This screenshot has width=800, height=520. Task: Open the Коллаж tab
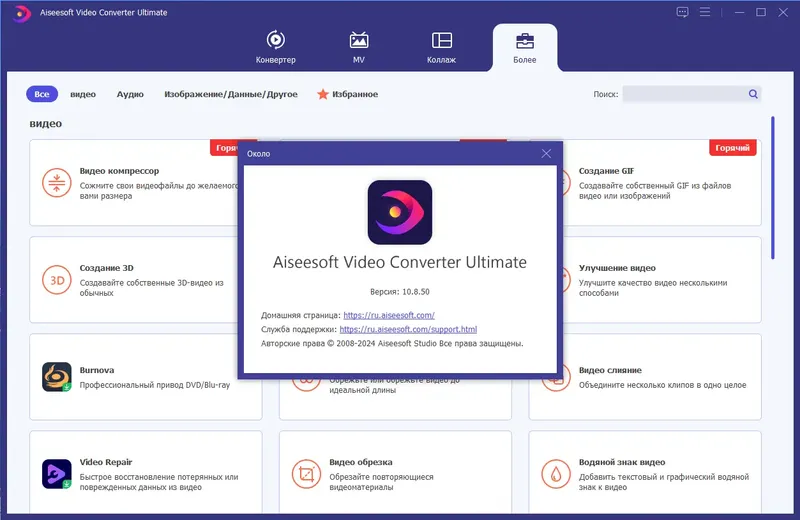pos(441,47)
